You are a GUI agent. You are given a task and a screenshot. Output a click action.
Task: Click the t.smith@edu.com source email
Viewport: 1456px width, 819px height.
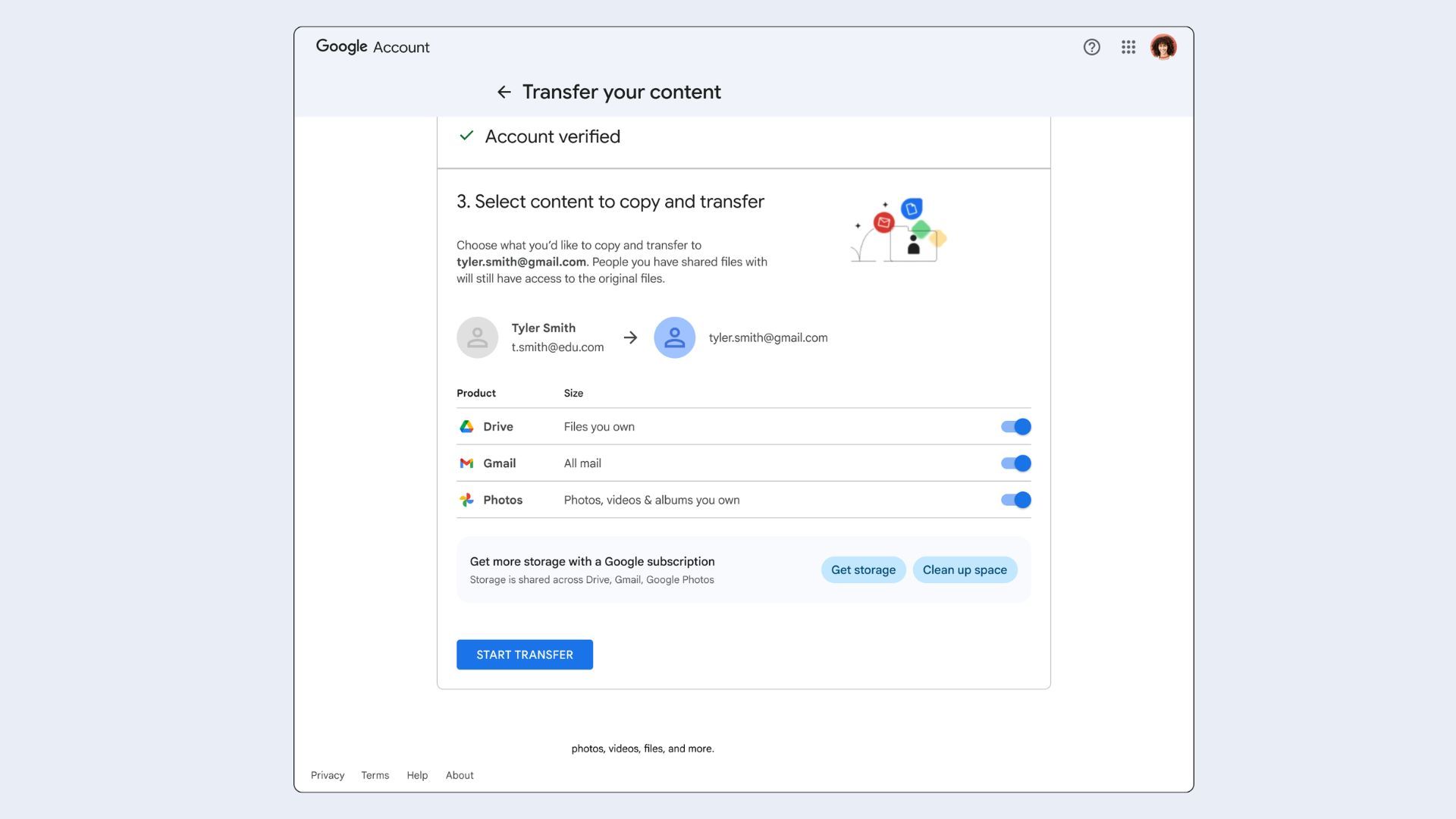coord(557,347)
